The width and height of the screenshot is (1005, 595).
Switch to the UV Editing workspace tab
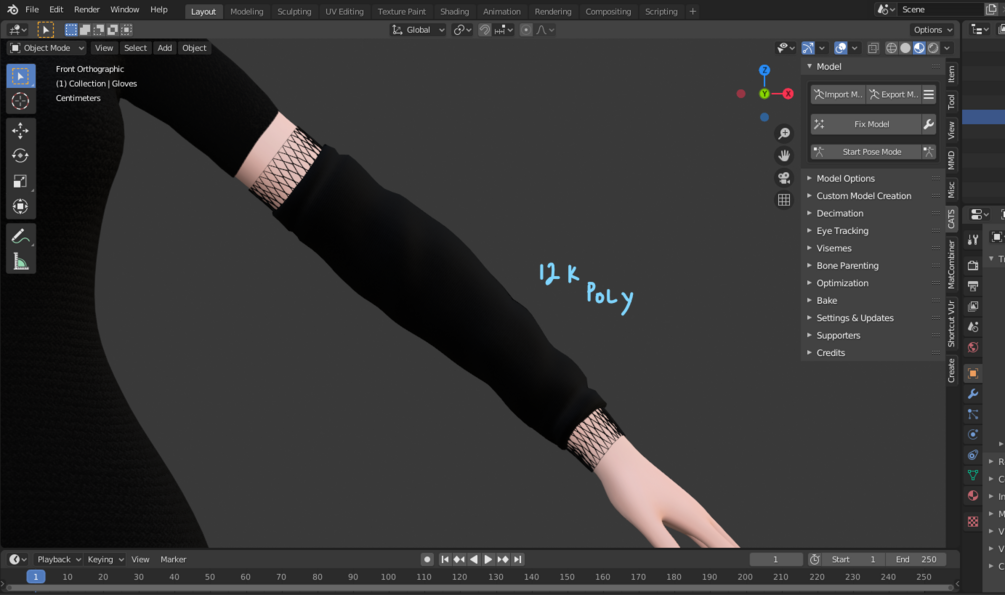[x=344, y=12]
